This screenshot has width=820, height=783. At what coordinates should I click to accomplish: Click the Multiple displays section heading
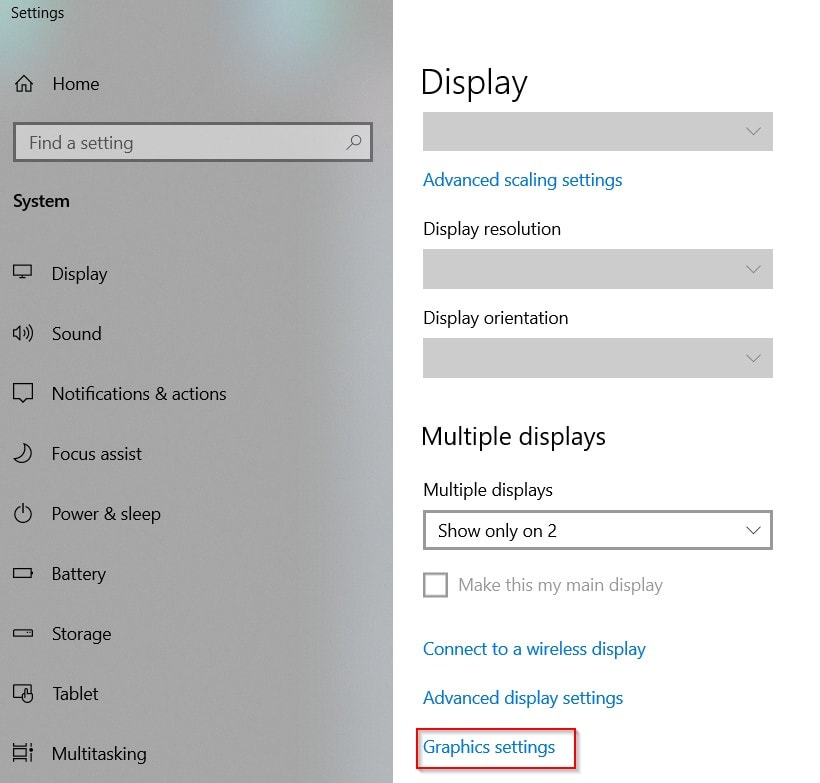(514, 437)
